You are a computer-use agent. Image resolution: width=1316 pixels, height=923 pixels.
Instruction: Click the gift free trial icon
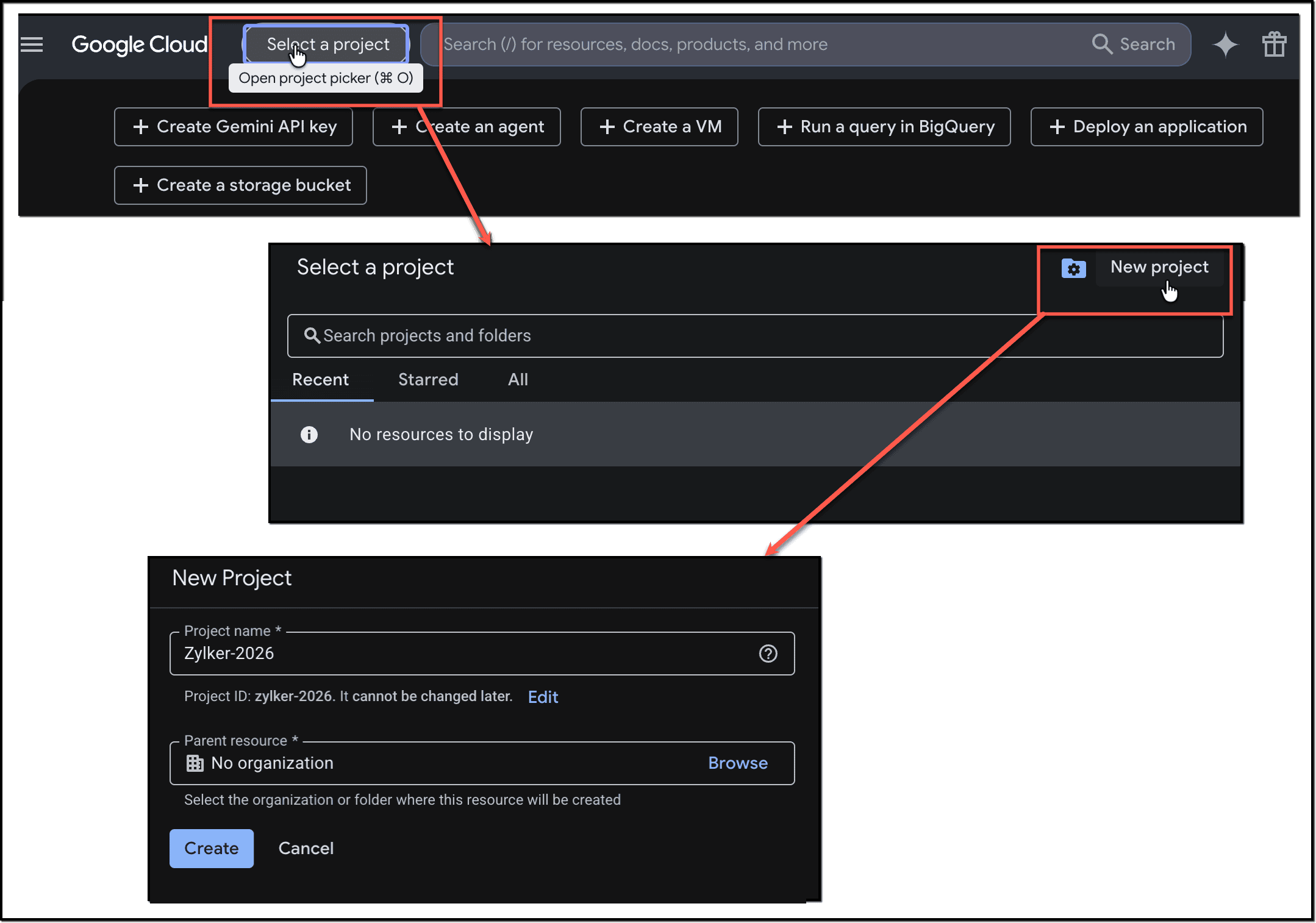click(x=1274, y=45)
